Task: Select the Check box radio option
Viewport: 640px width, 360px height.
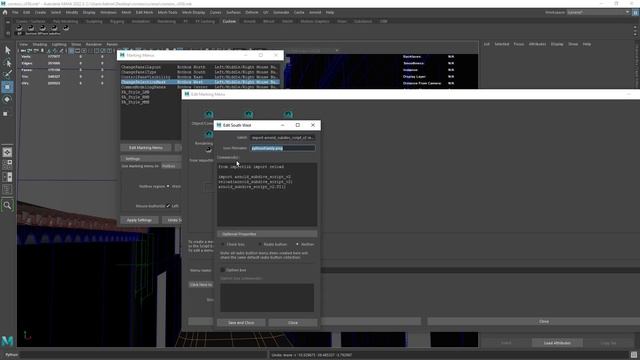Action: [223, 244]
